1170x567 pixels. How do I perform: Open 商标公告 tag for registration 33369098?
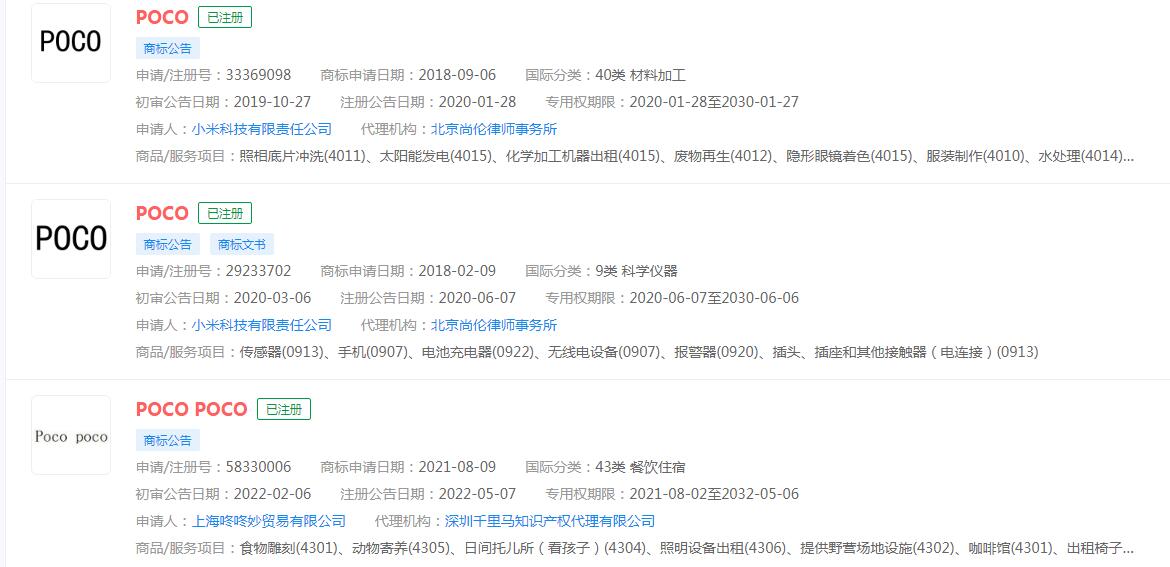click(x=168, y=48)
